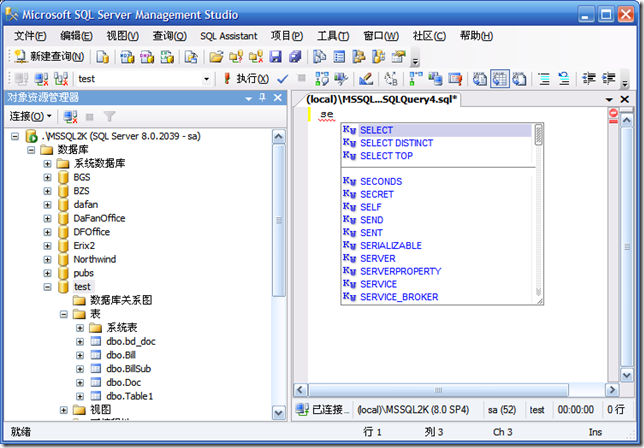Open the 查询(Q) menu

pyautogui.click(x=170, y=36)
